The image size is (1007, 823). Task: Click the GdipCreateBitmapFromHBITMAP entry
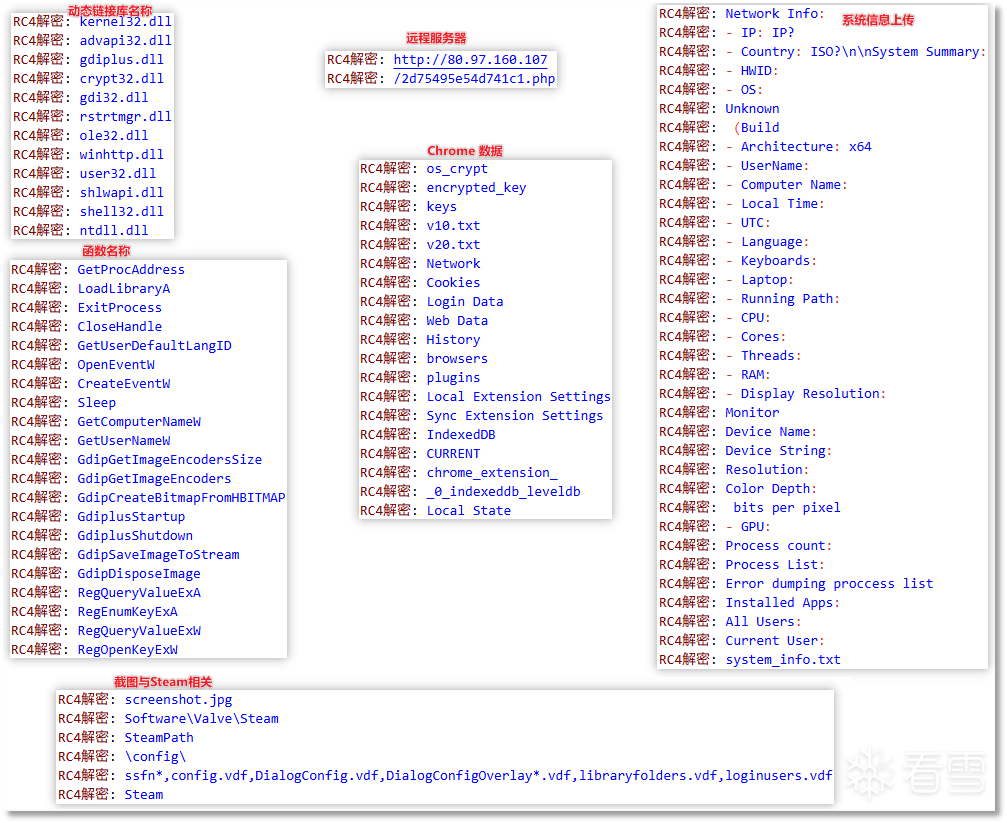(181, 498)
